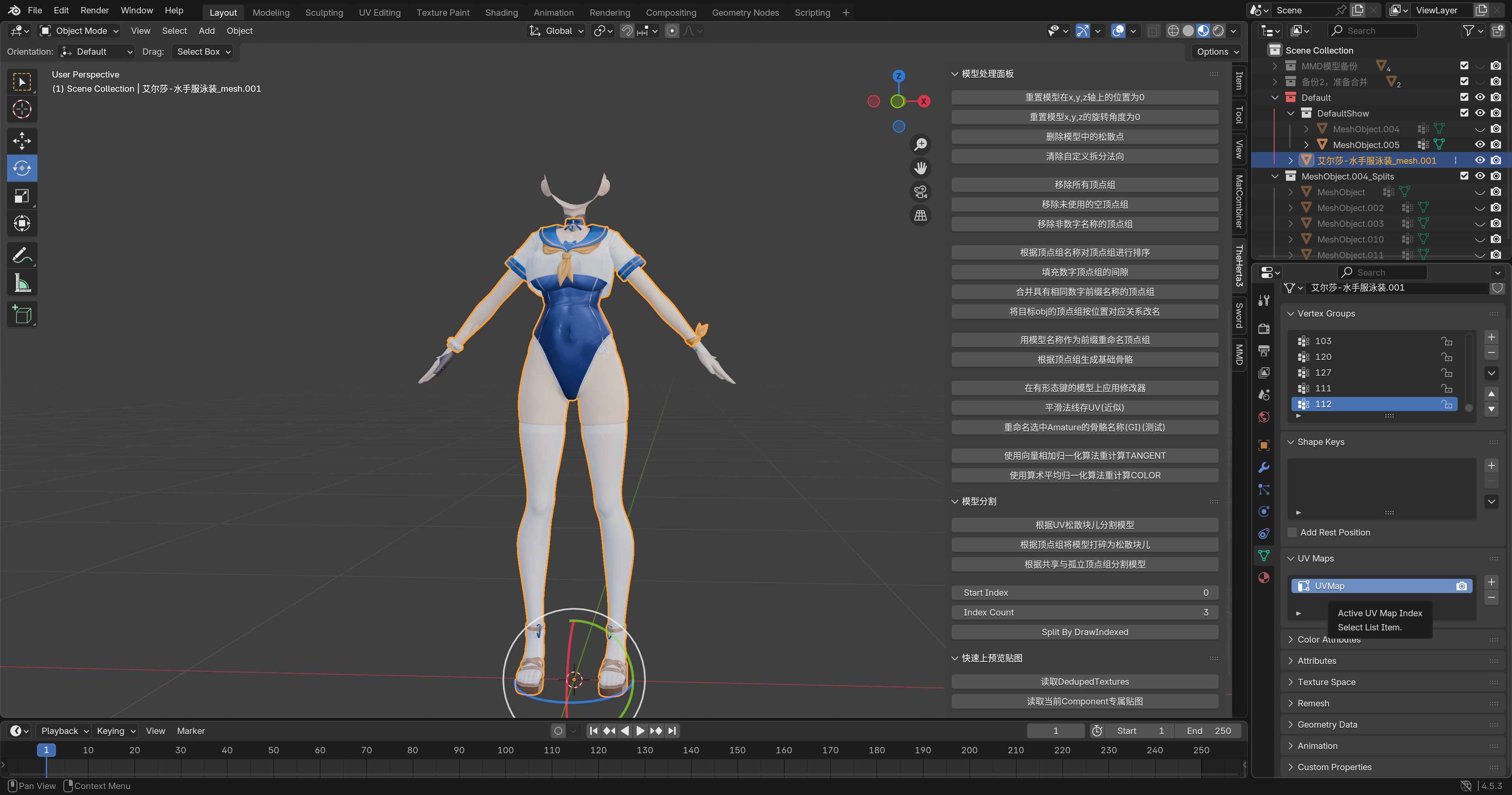The width and height of the screenshot is (1512, 795).
Task: Enable the Add Rest Position checkbox
Action: (1292, 532)
